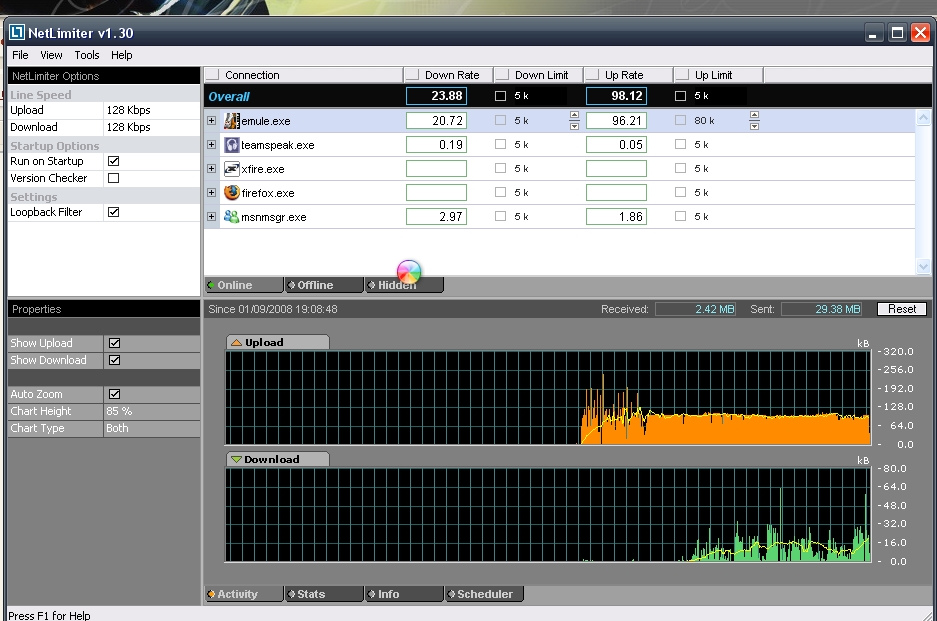Click the Sent total 29.38 MB field
The width and height of the screenshot is (937, 621).
coord(822,309)
